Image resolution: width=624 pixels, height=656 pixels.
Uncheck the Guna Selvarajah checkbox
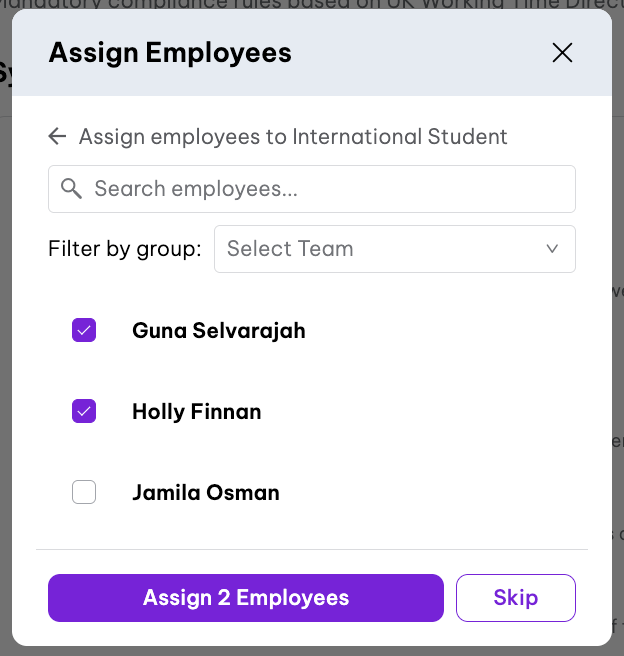pos(84,330)
